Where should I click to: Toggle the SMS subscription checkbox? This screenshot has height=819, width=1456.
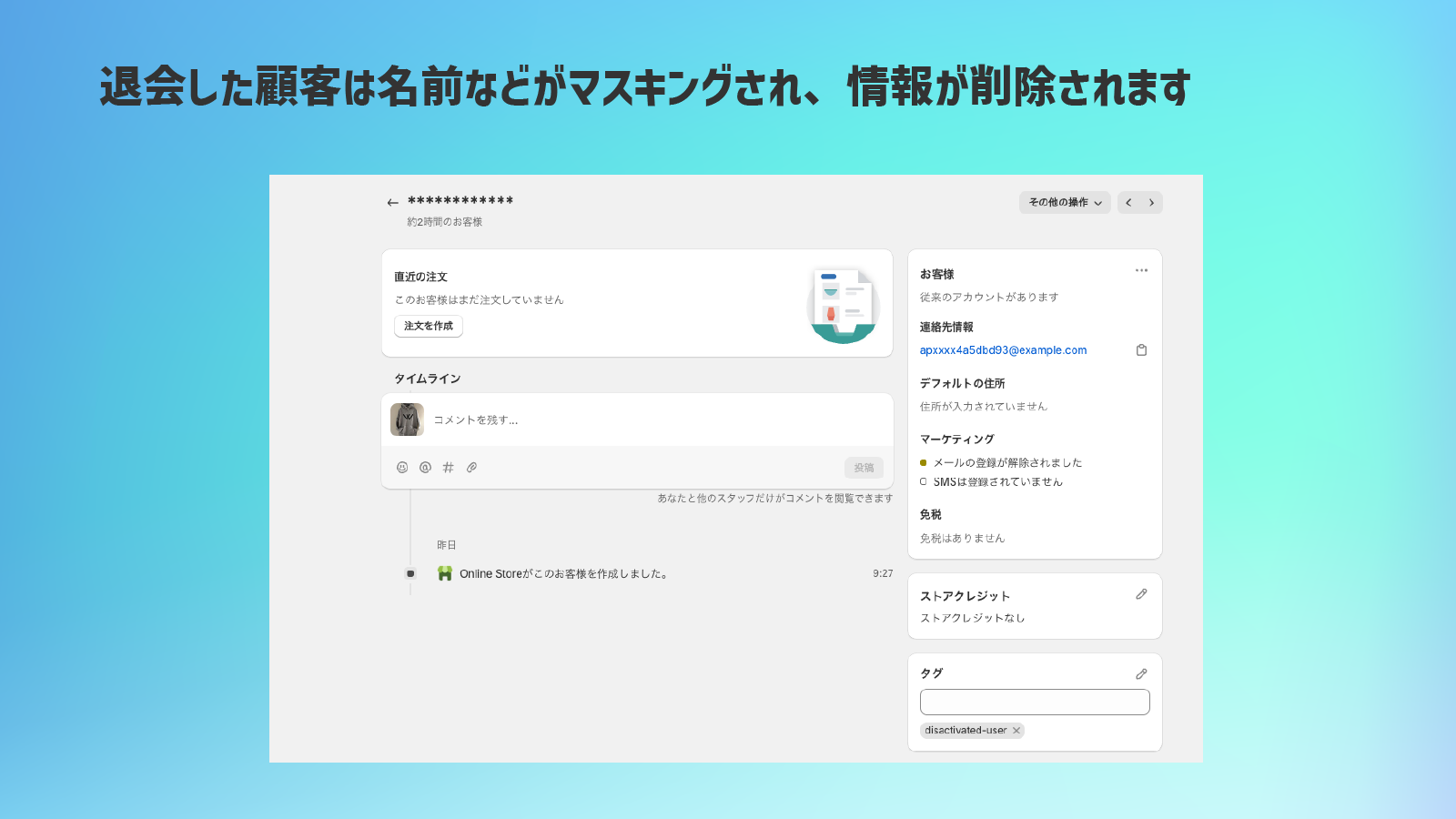click(x=925, y=482)
